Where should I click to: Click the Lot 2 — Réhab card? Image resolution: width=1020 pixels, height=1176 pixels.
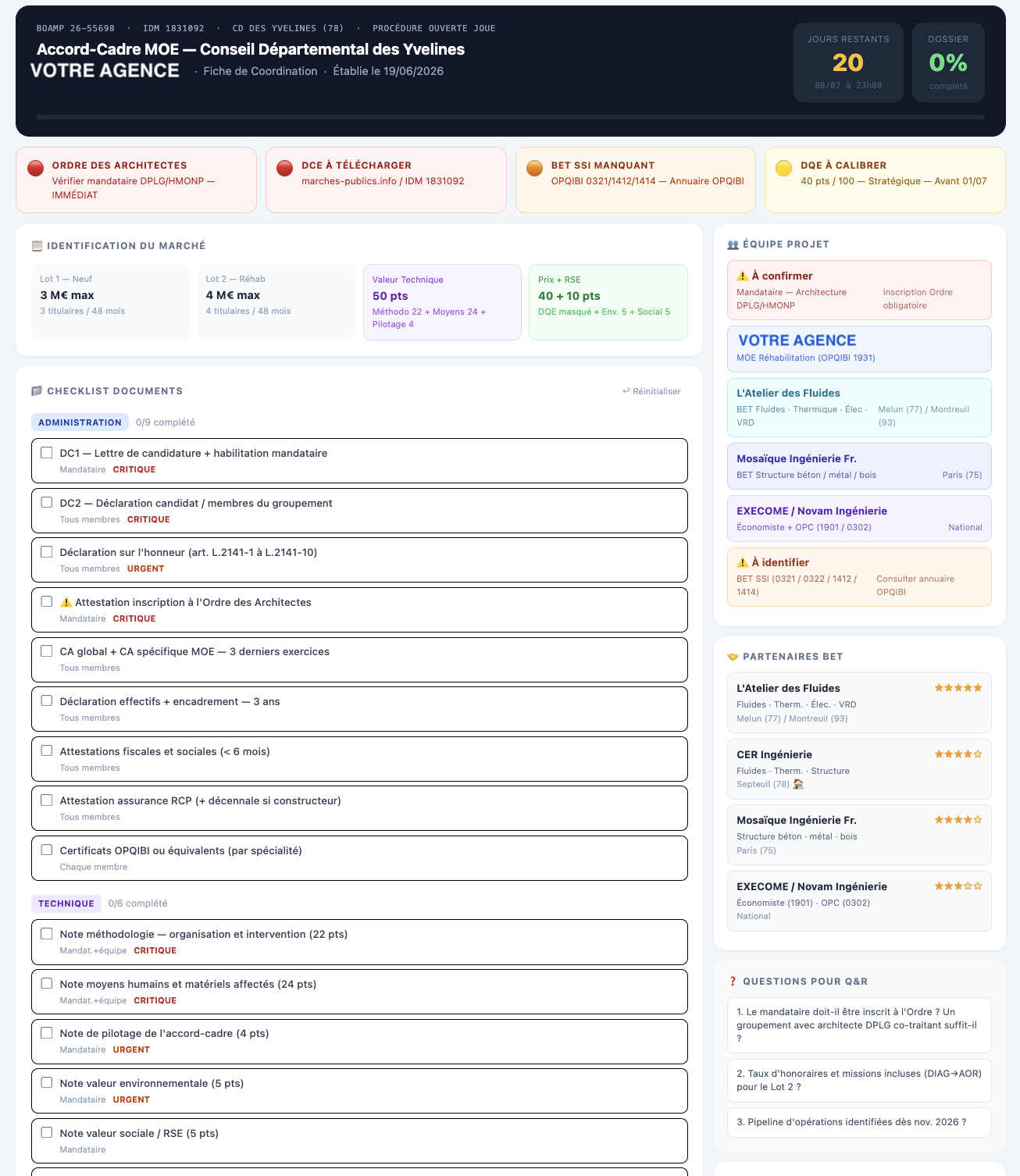[276, 302]
